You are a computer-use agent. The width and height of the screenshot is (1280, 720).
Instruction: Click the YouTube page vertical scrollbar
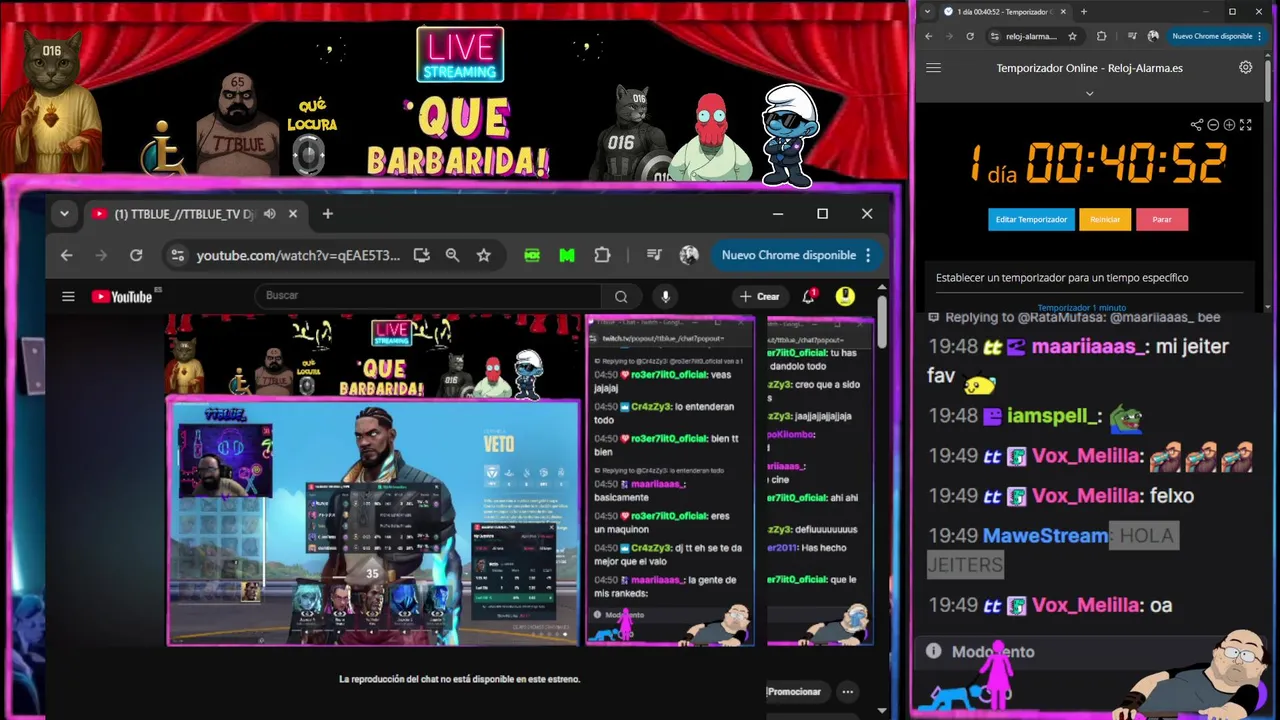pyautogui.click(x=882, y=321)
